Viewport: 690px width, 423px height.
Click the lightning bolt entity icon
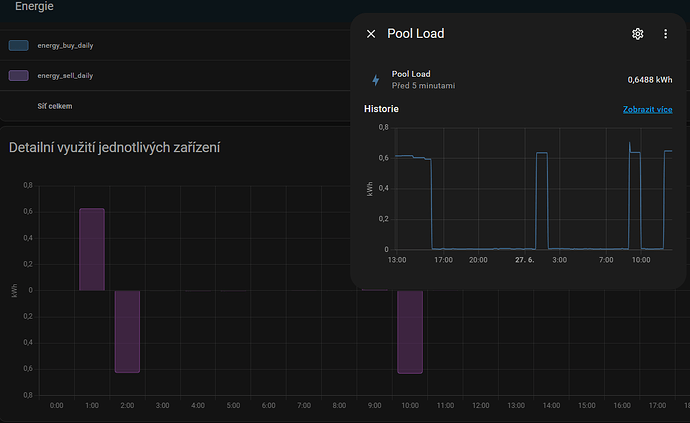click(376, 80)
